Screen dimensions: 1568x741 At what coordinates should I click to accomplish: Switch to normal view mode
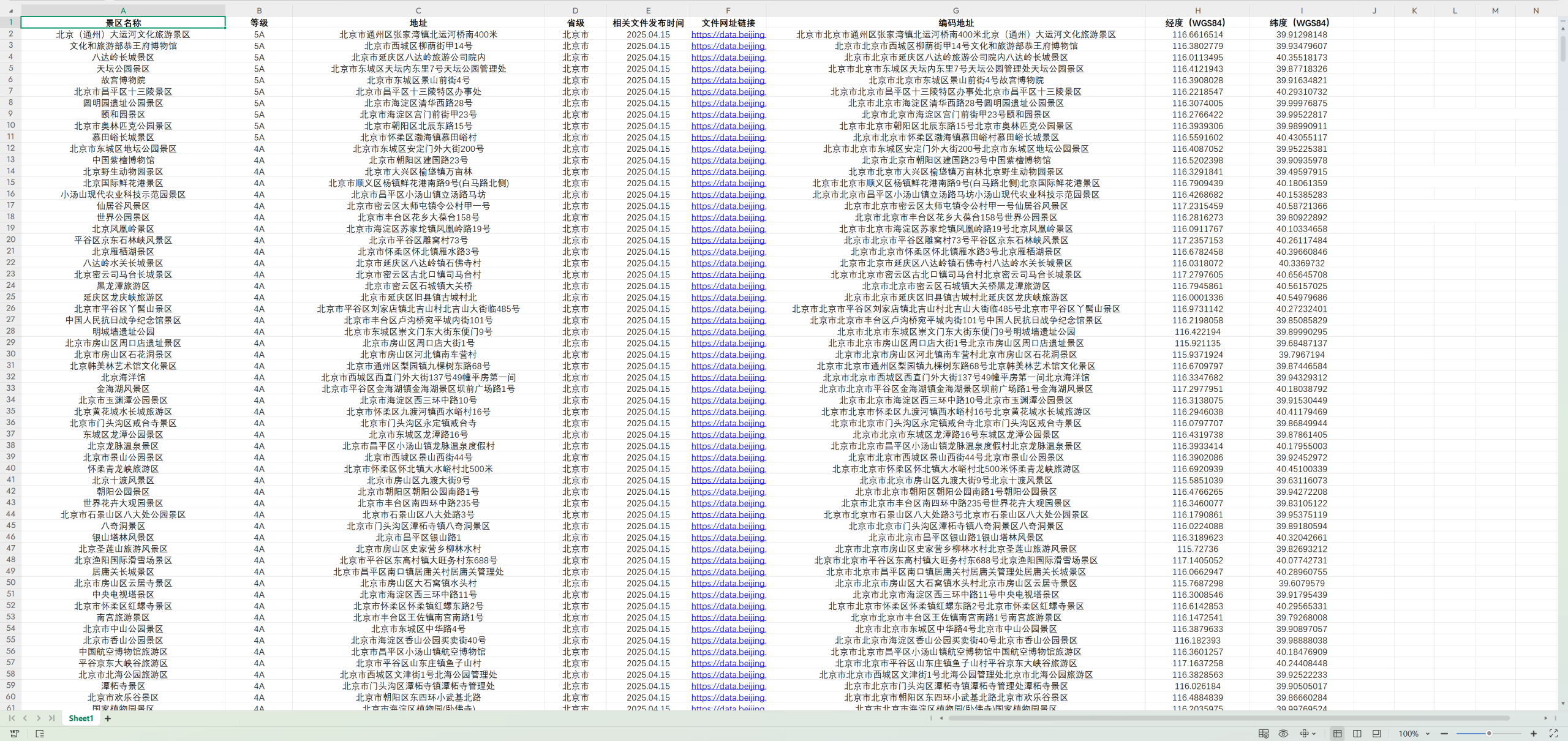tap(1337, 734)
